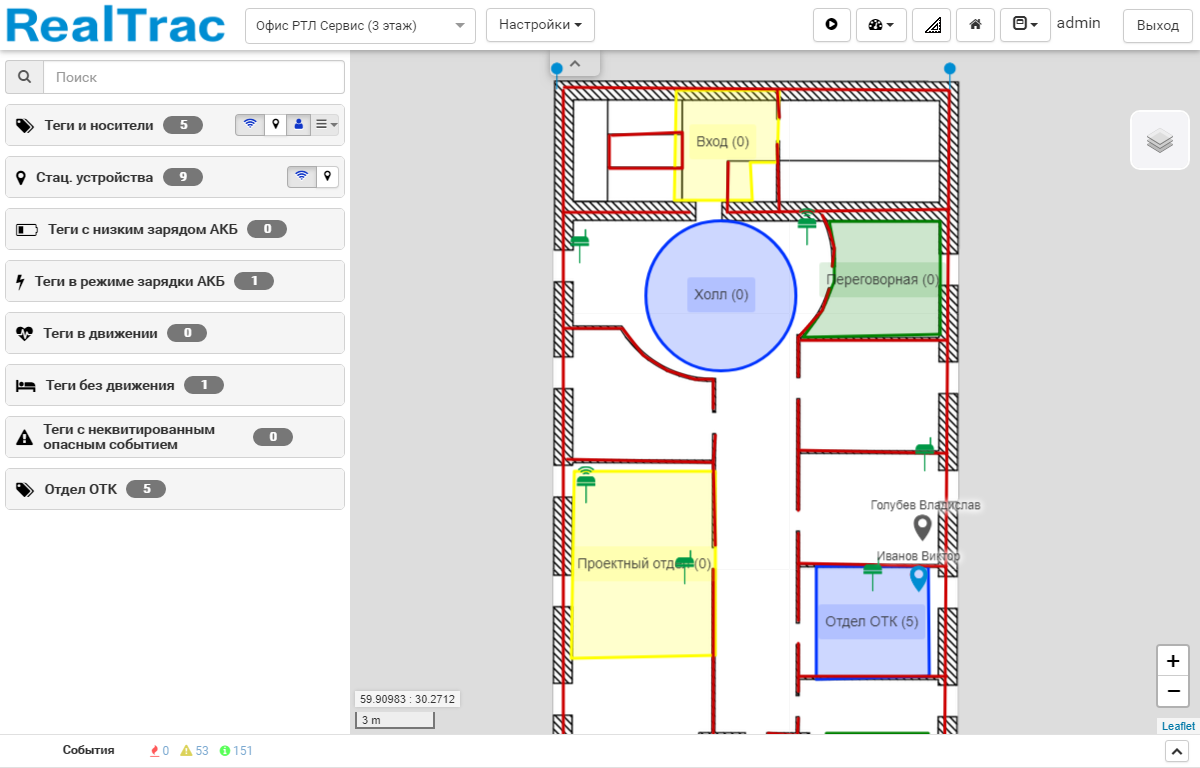Click the blue marker for Иванов Виктор
Screen dimensions: 1200x768
[918, 578]
